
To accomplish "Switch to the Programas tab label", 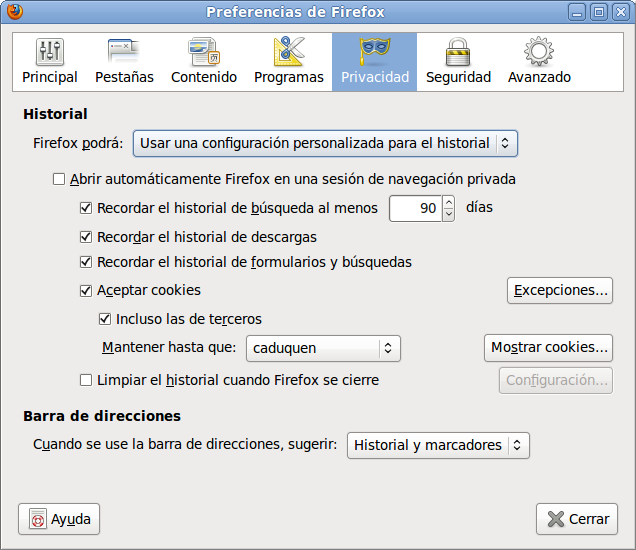I will (x=289, y=77).
